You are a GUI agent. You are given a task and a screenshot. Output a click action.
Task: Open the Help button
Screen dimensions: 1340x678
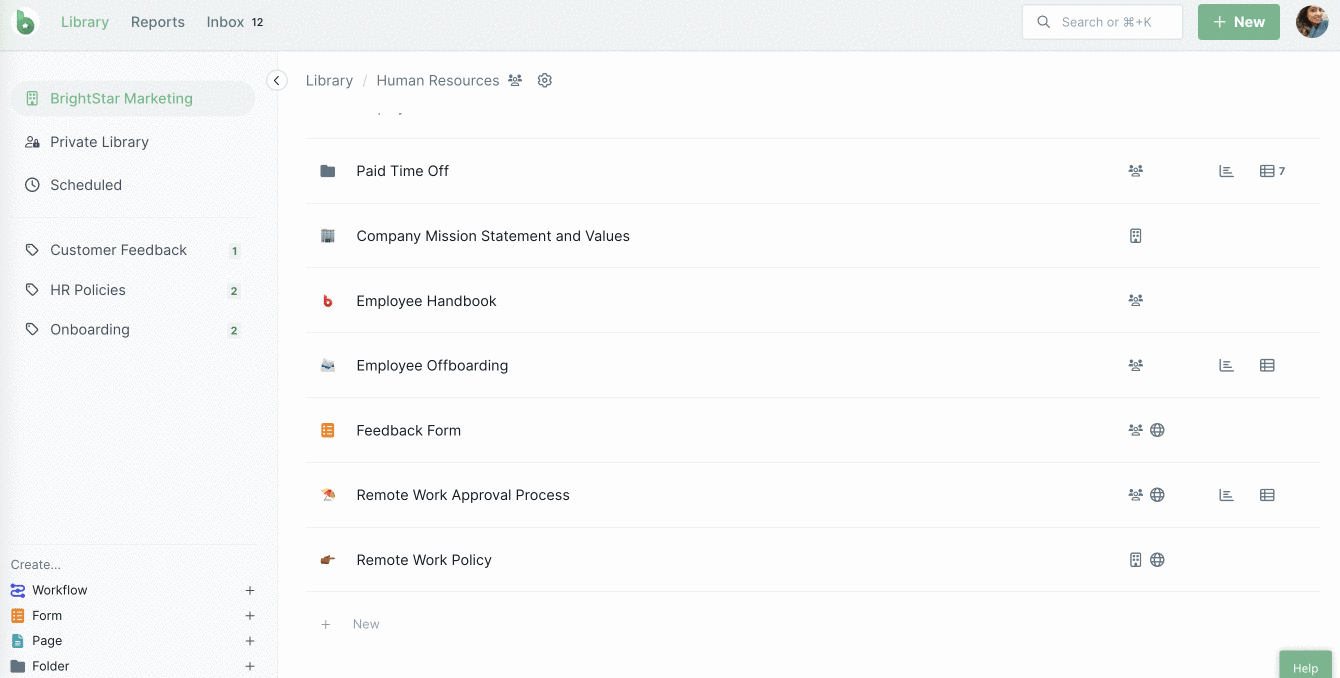(x=1305, y=666)
